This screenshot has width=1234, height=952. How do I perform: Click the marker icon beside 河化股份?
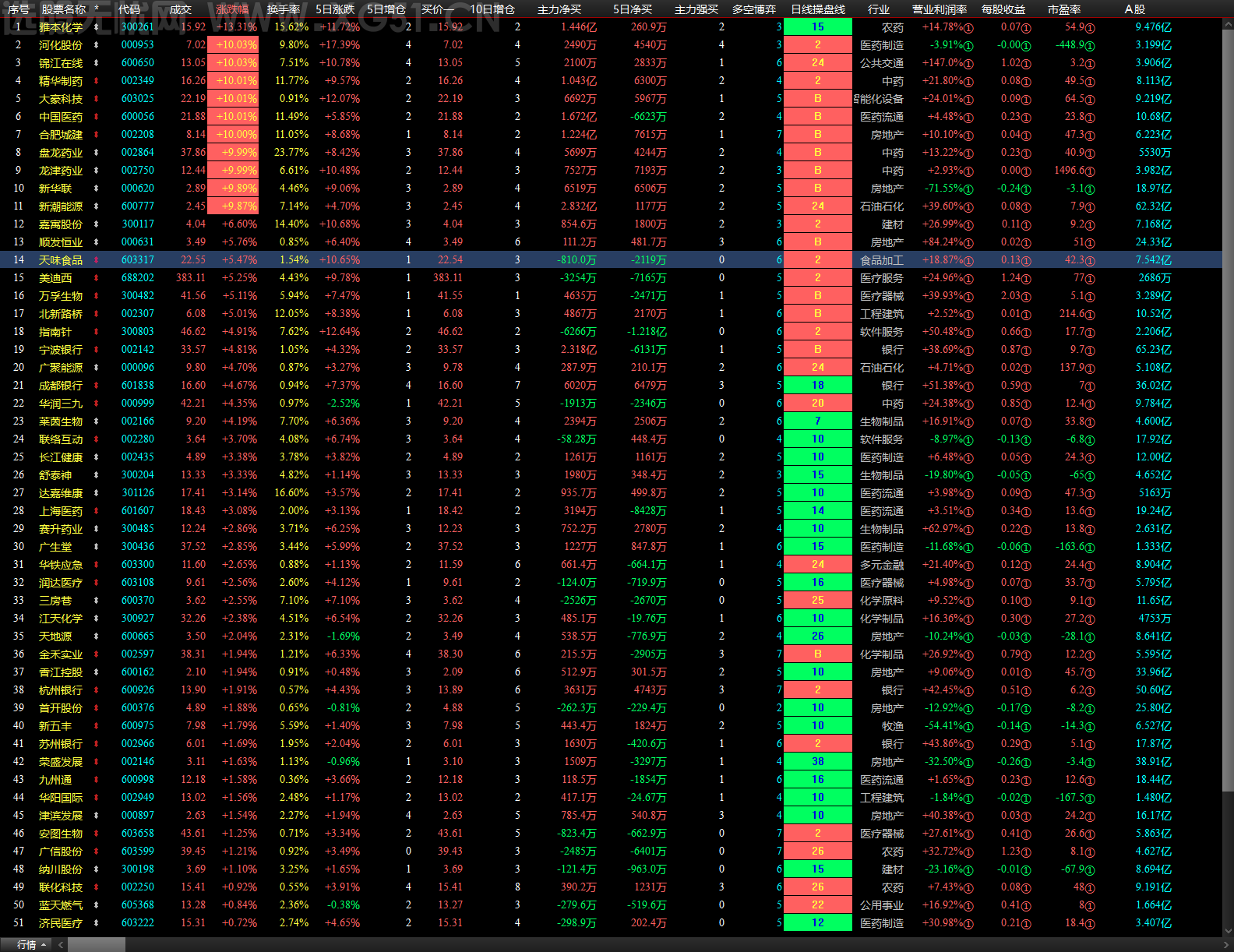pos(97,45)
